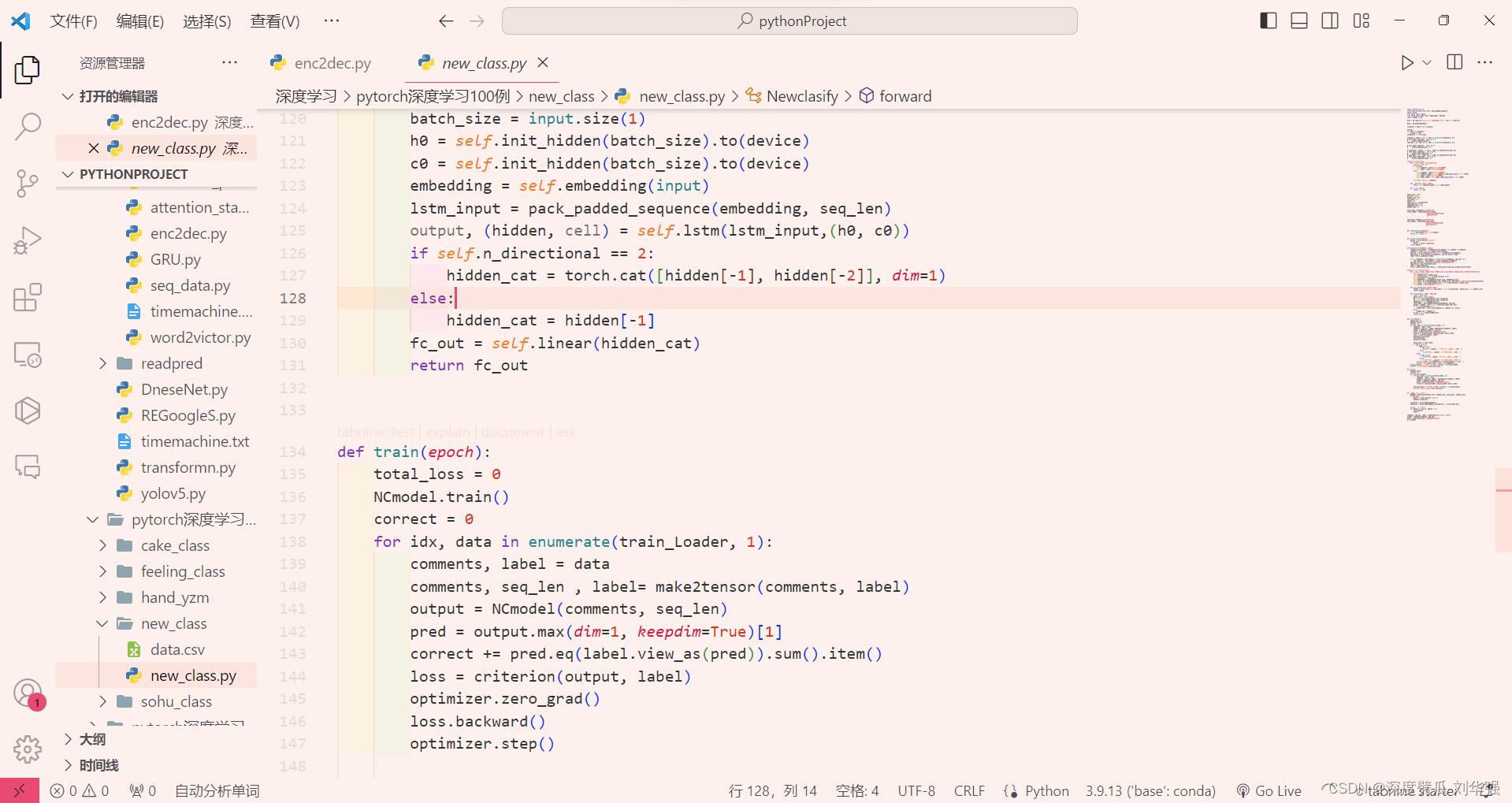Toggle the primary sidebar visibility icon

coord(1267,20)
